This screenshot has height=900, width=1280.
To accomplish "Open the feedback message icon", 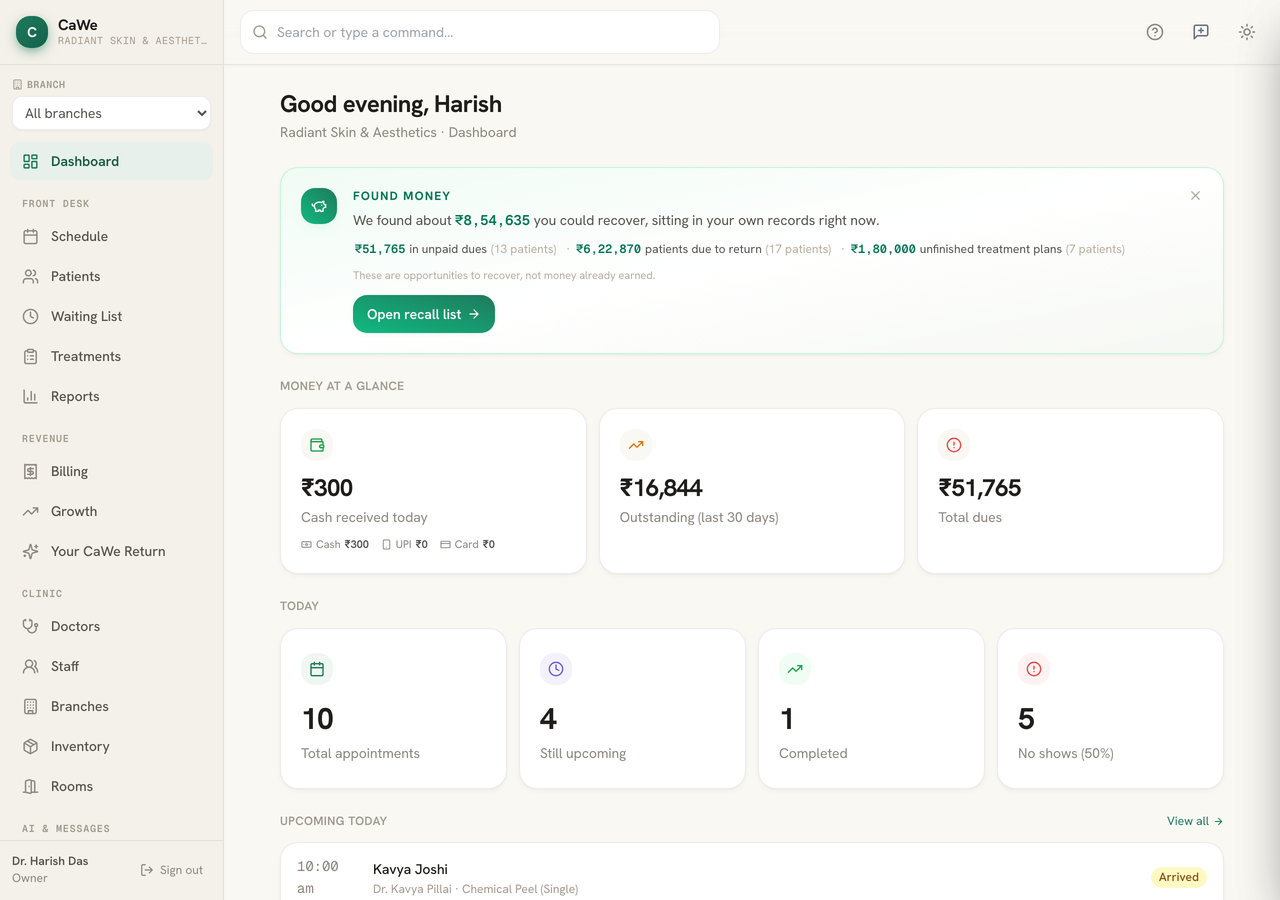I will 1201,32.
